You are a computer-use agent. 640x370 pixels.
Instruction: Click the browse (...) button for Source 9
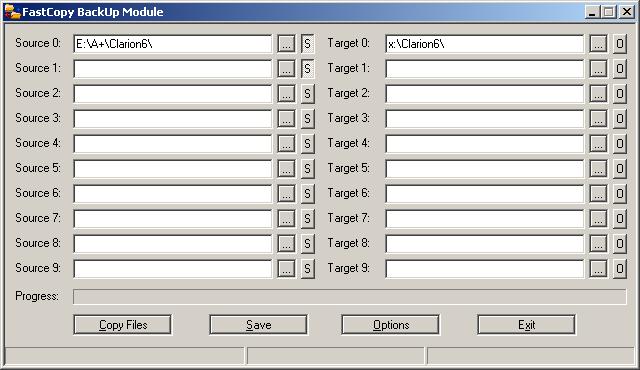286,268
